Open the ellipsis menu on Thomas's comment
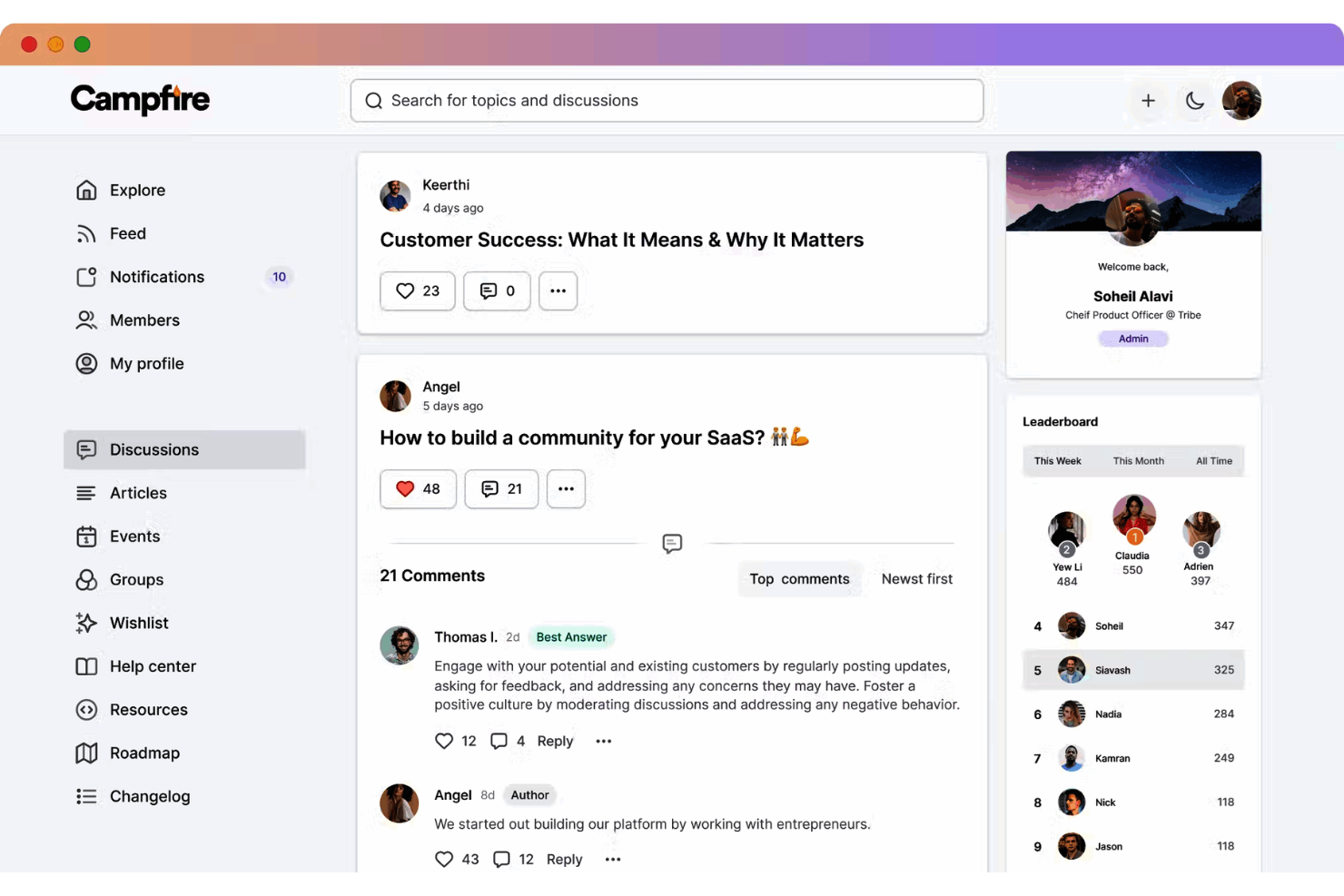 [x=603, y=741]
